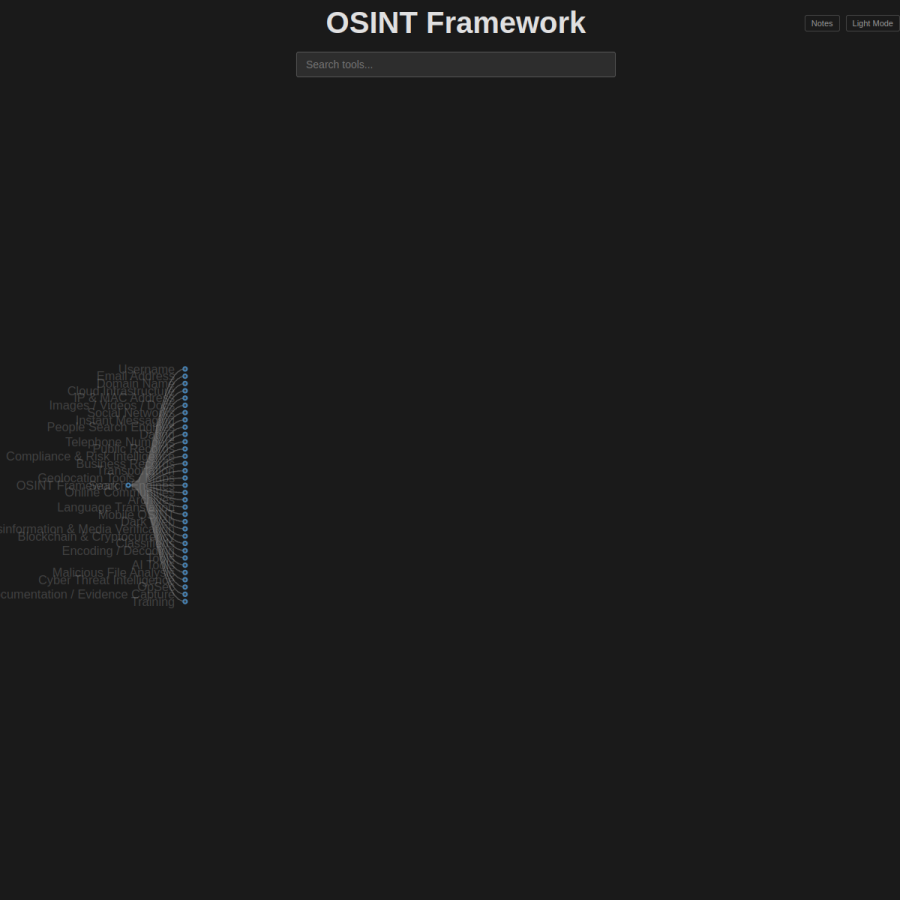Image resolution: width=900 pixels, height=900 pixels.
Task: Expand the Social Networks node
Action: click(x=185, y=413)
